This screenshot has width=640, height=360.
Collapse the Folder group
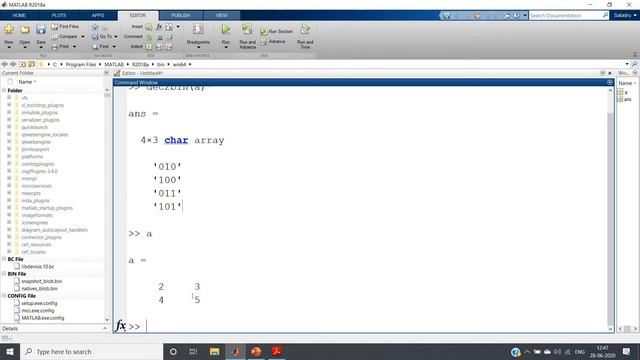point(4,90)
